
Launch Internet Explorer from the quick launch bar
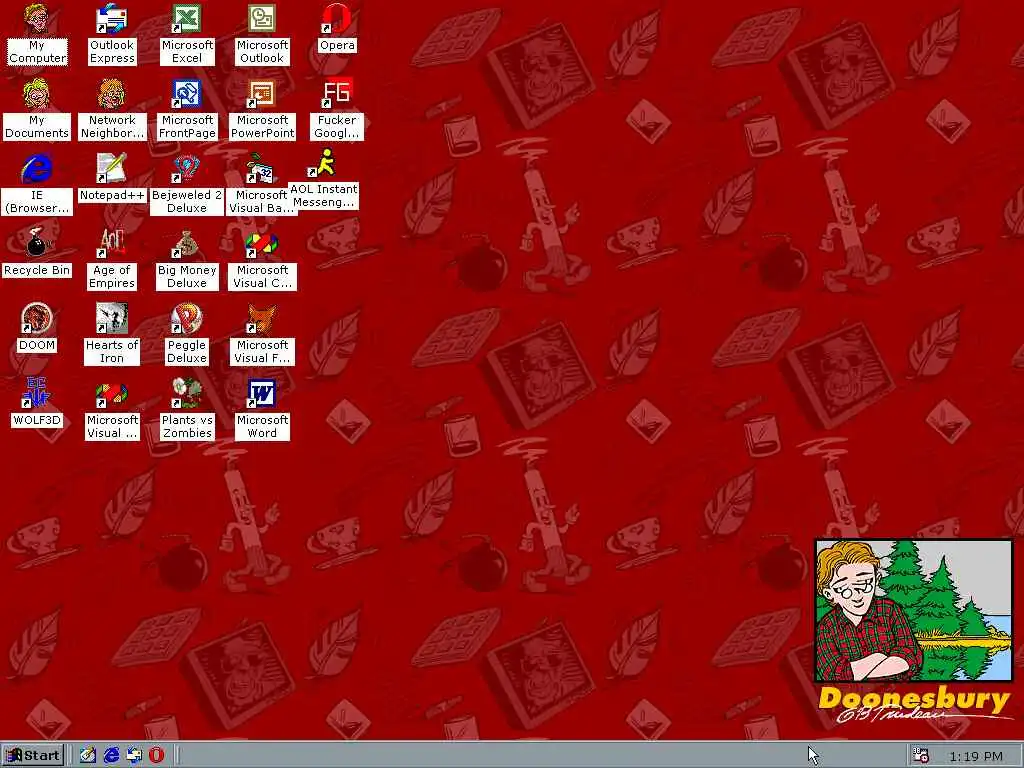click(x=112, y=756)
